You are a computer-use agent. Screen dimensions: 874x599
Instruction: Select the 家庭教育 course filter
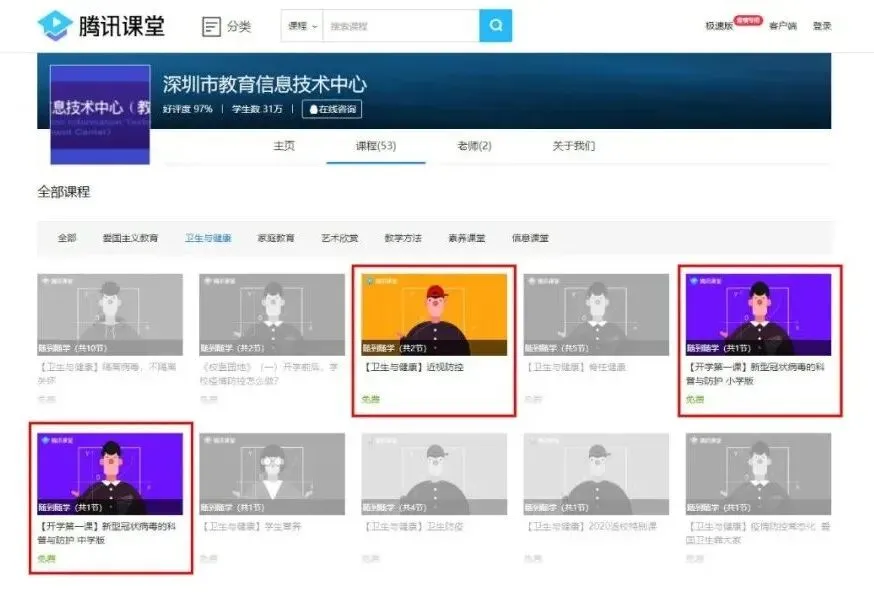(276, 238)
